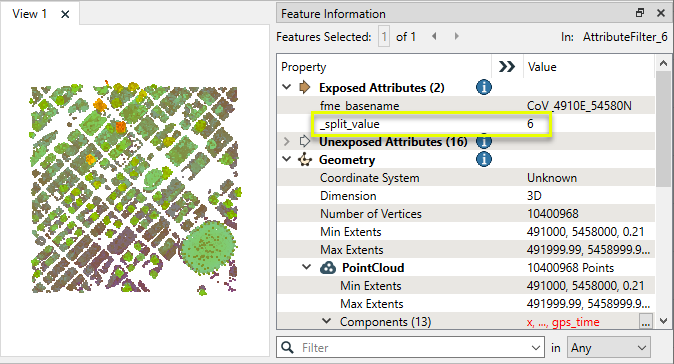Viewport: 674px width, 364px height.
Task: Click the point cloud in View 1
Action: (x=134, y=187)
